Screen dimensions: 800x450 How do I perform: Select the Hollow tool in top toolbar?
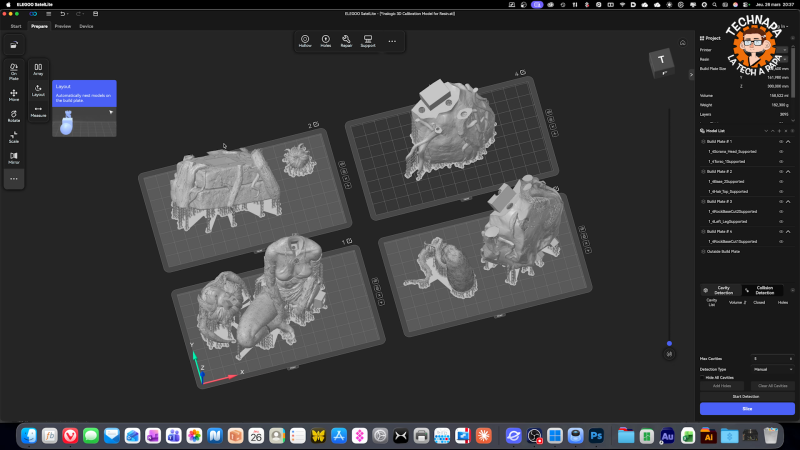pyautogui.click(x=305, y=41)
